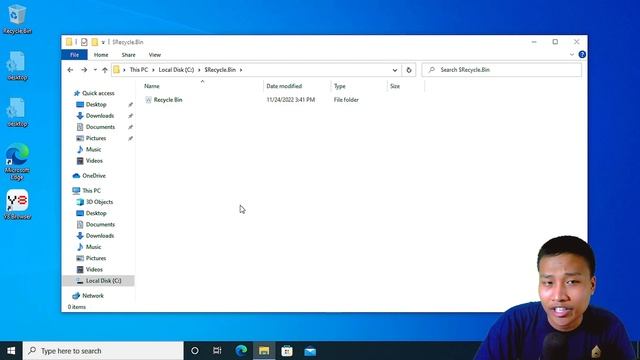Open Desktop under This PC
The image size is (640, 360).
(x=96, y=213)
